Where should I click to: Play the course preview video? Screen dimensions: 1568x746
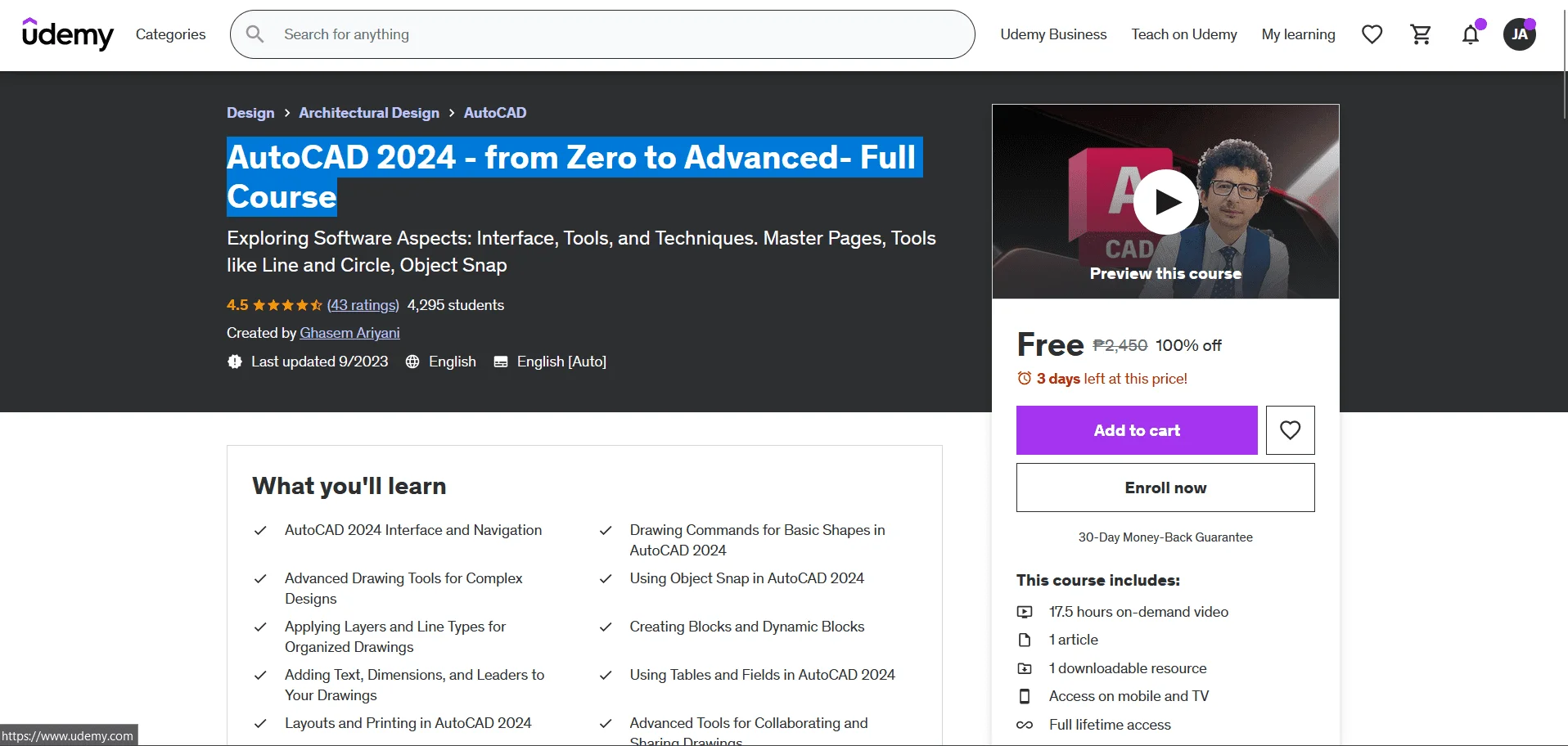point(1165,201)
